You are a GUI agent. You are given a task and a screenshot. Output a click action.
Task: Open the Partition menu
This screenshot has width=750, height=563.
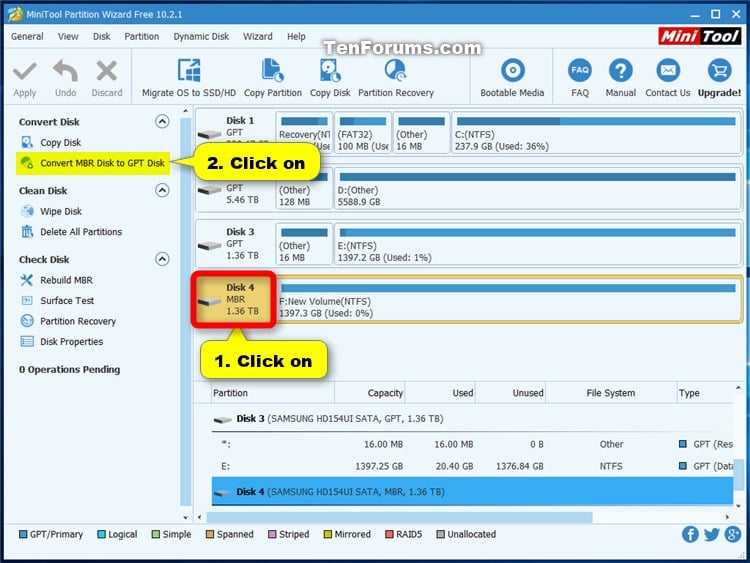pos(142,36)
